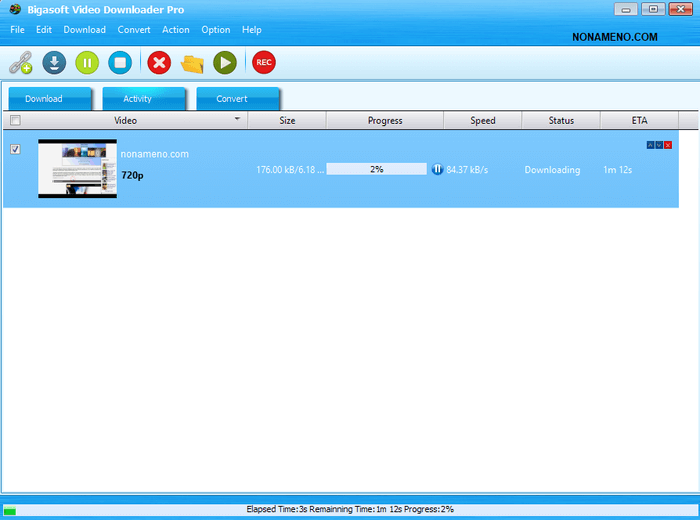The image size is (700, 520).
Task: Open the Option menu
Action: tap(215, 30)
